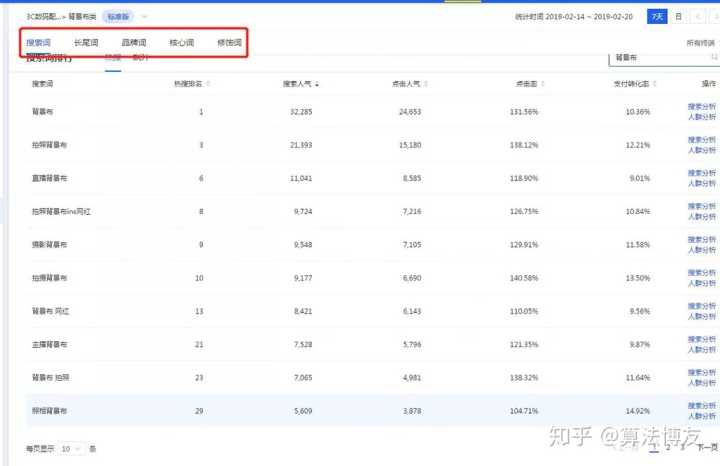Sort by 点击率 column arrow icon
720x466 pixels.
click(543, 84)
